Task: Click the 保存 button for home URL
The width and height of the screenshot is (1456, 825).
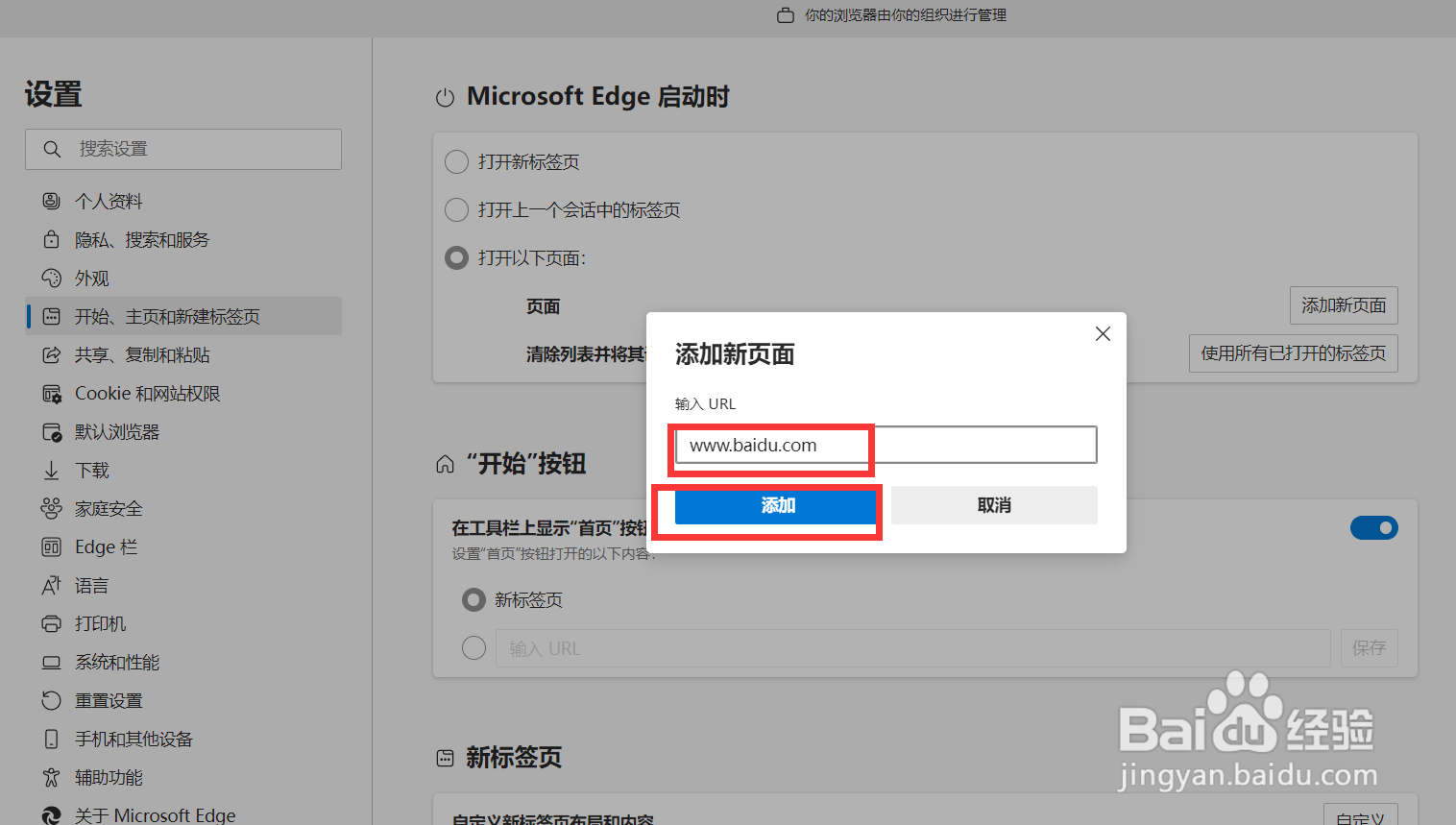Action: click(x=1370, y=648)
